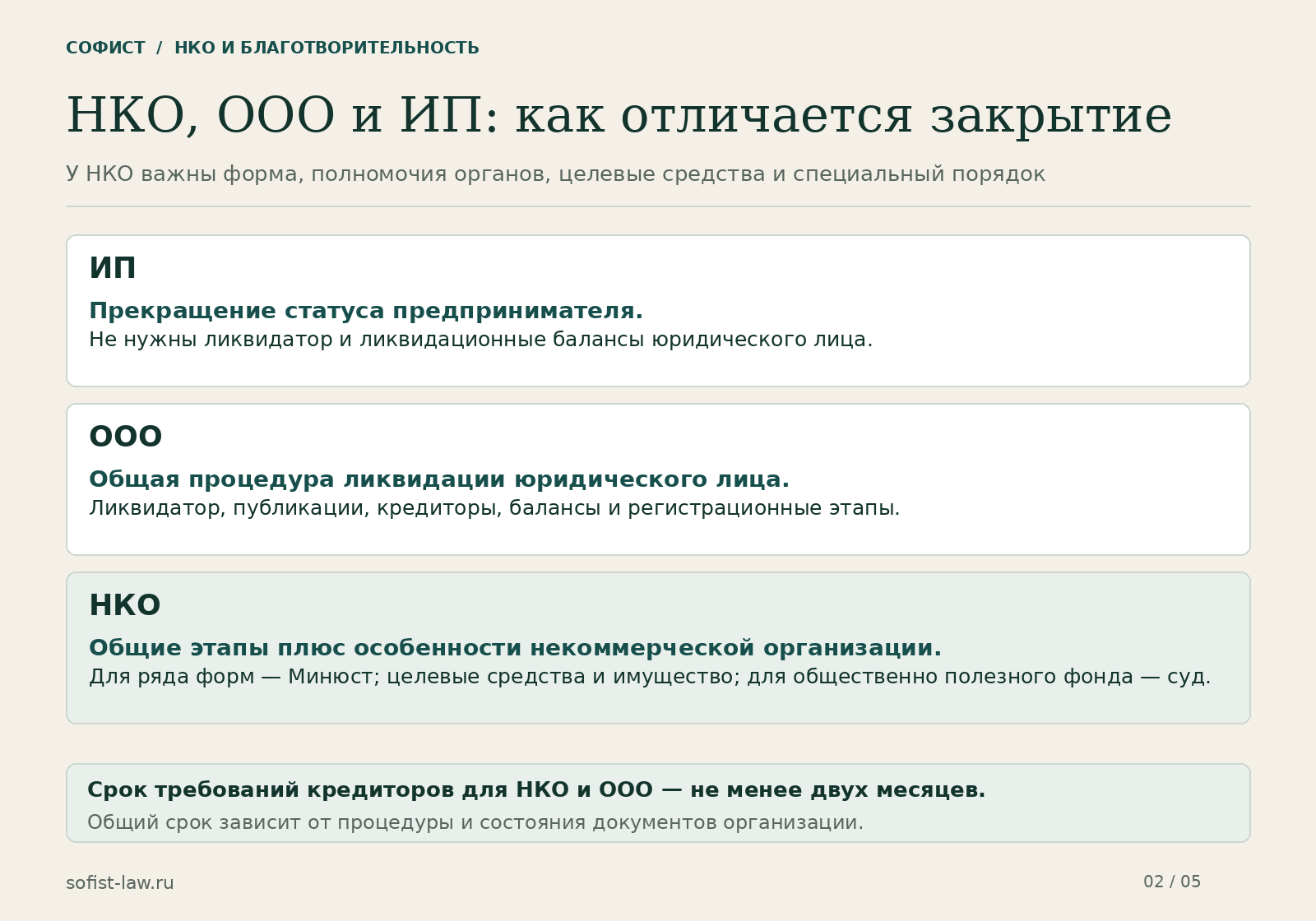Screen dimensions: 1316x921
Task: Select the ООО card heading
Action: (x=126, y=437)
